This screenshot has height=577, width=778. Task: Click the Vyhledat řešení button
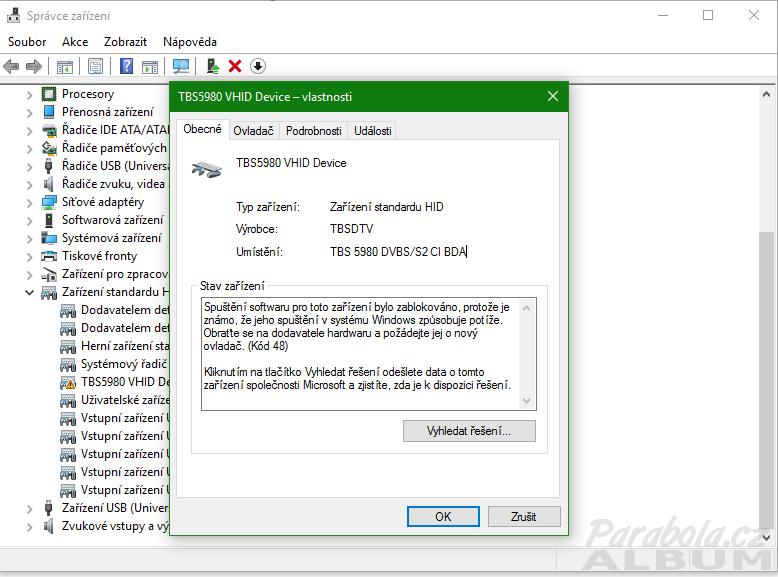tap(469, 431)
